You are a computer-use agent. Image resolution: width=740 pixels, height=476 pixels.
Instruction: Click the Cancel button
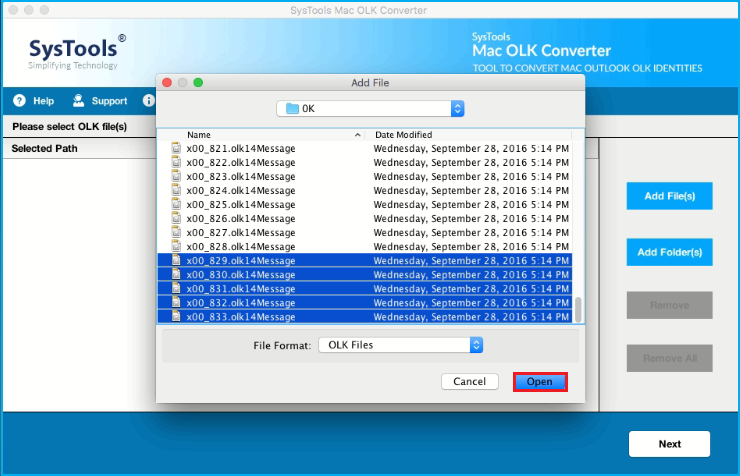(x=470, y=381)
